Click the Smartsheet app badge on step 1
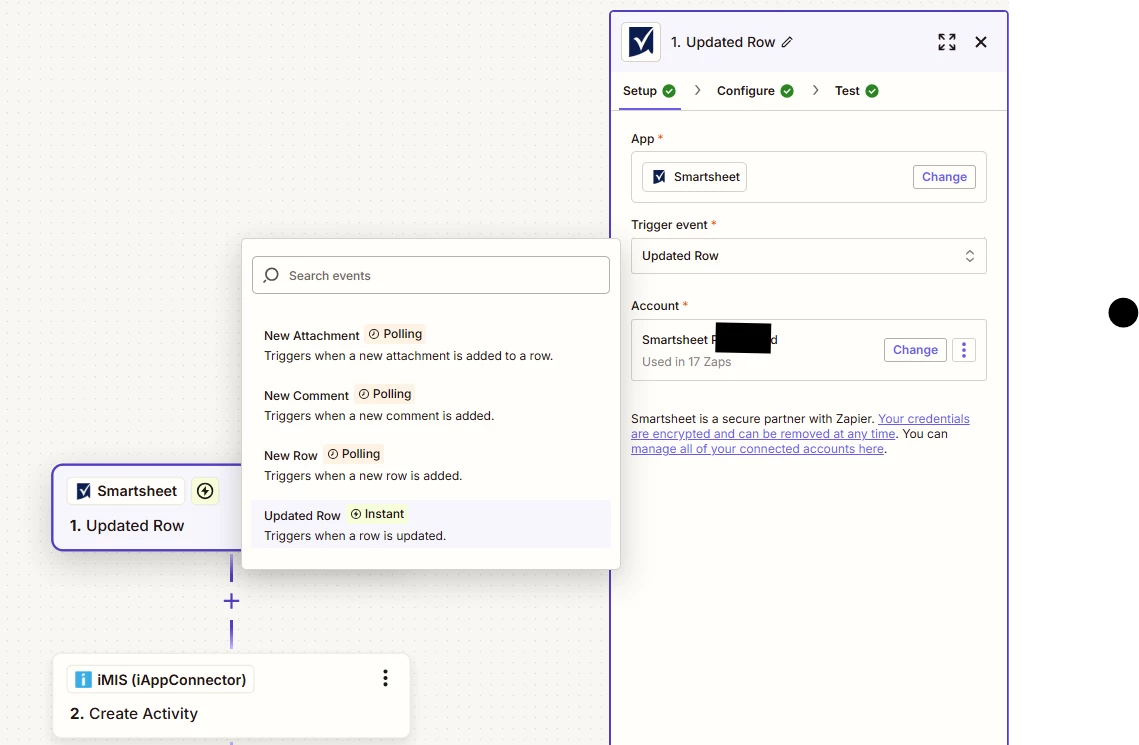This screenshot has width=1139, height=745. pos(126,492)
